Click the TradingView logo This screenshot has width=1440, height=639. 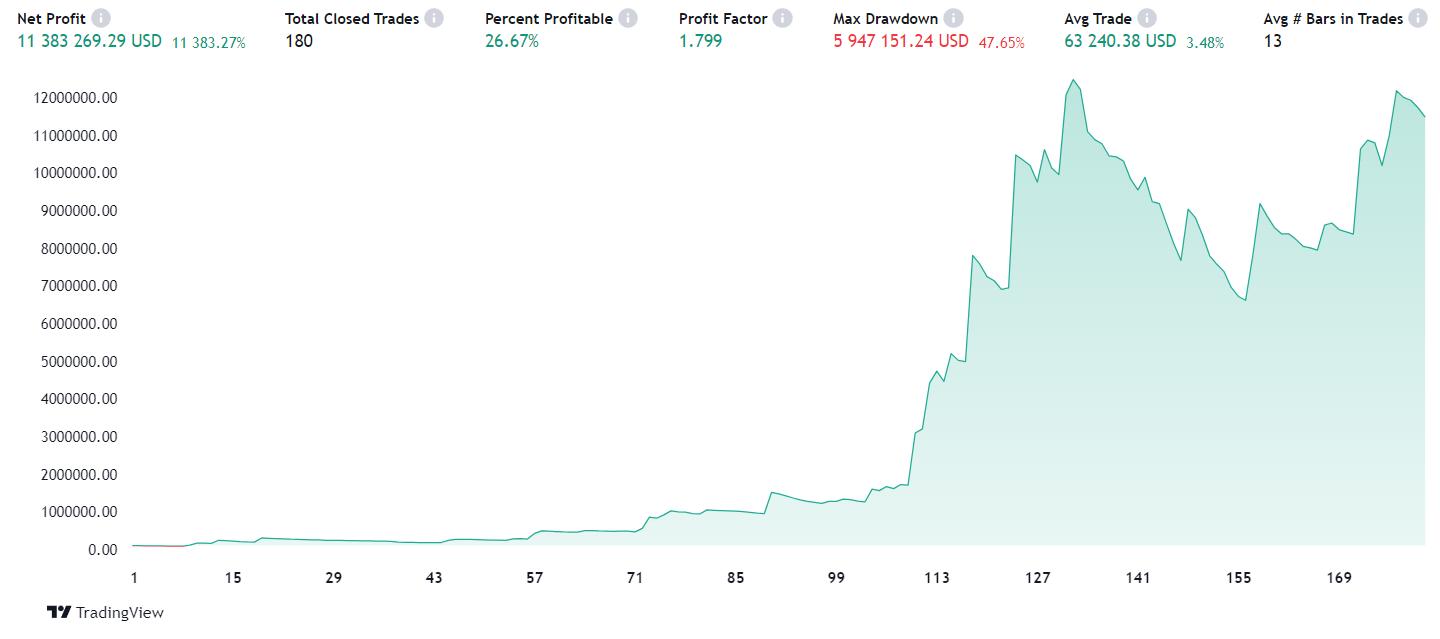coord(105,612)
